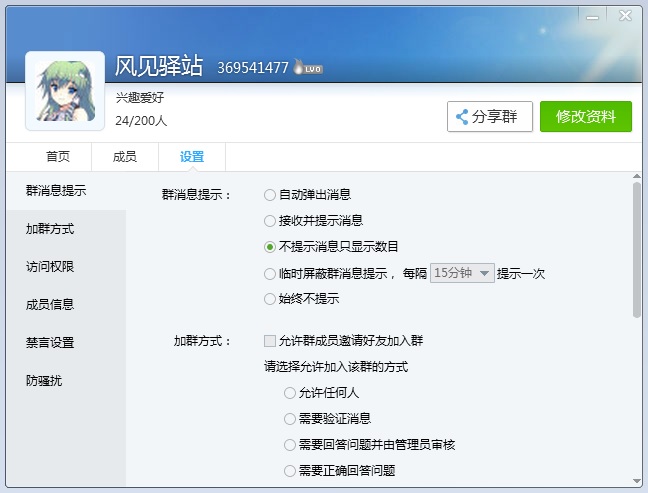The image size is (648, 493).
Task: Jump to 加群方式 section in sidebar
Action: [x=66, y=229]
